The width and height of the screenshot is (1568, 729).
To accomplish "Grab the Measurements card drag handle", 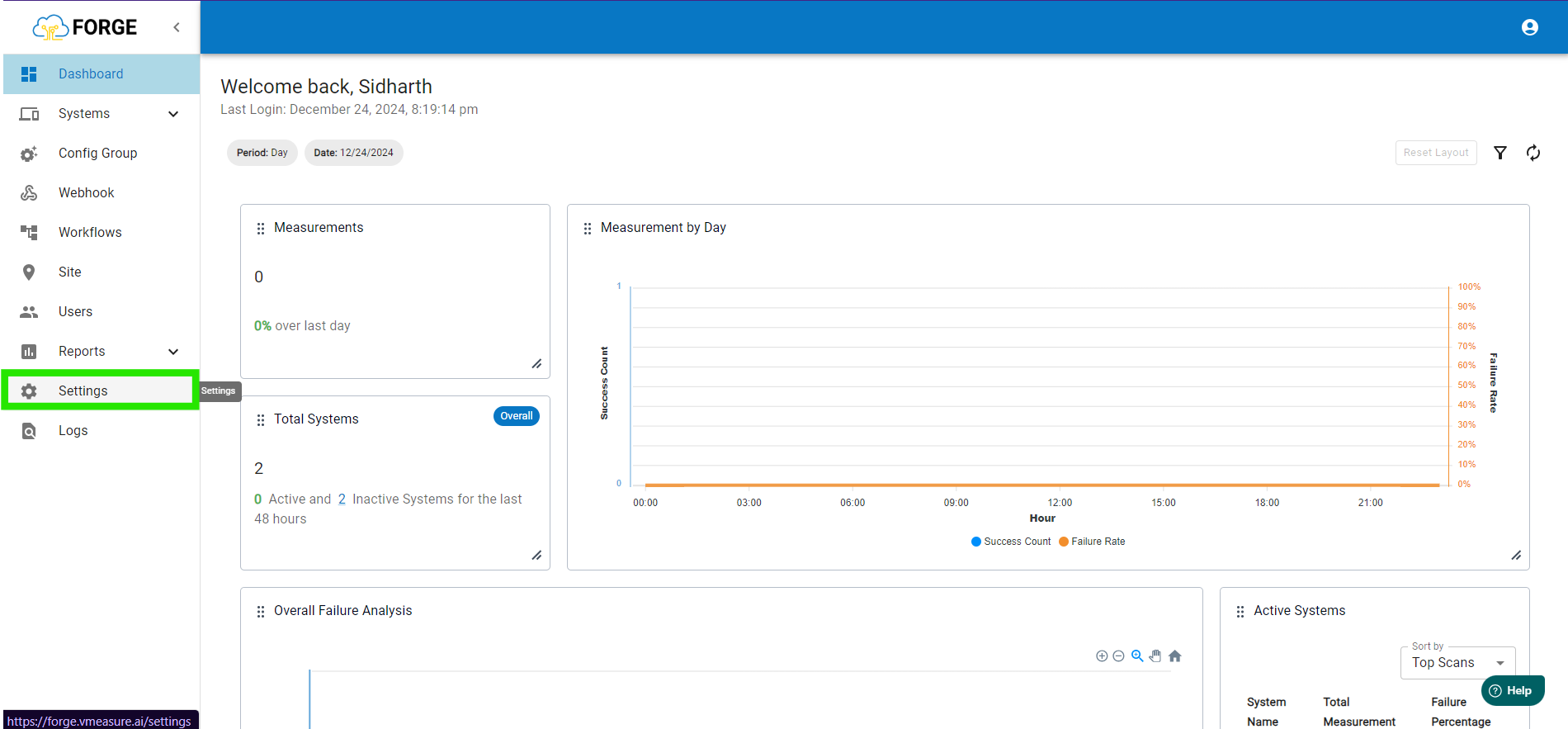I will pos(261,229).
